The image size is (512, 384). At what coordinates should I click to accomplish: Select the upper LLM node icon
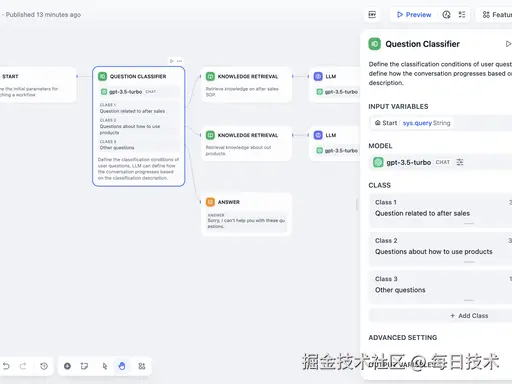point(318,76)
